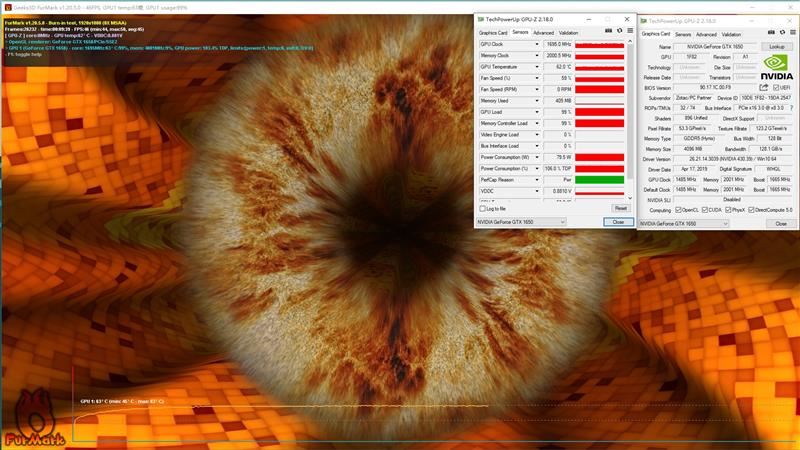The width and height of the screenshot is (800, 450).
Task: Click the Driver Date field Apr 17, 2019
Action: tap(692, 169)
